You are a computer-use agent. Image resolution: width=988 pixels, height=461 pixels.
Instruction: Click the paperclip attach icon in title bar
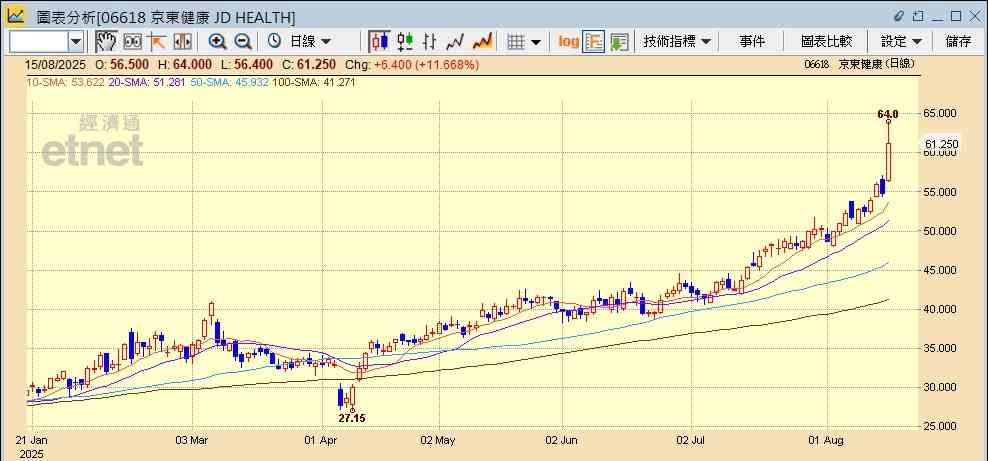point(899,16)
